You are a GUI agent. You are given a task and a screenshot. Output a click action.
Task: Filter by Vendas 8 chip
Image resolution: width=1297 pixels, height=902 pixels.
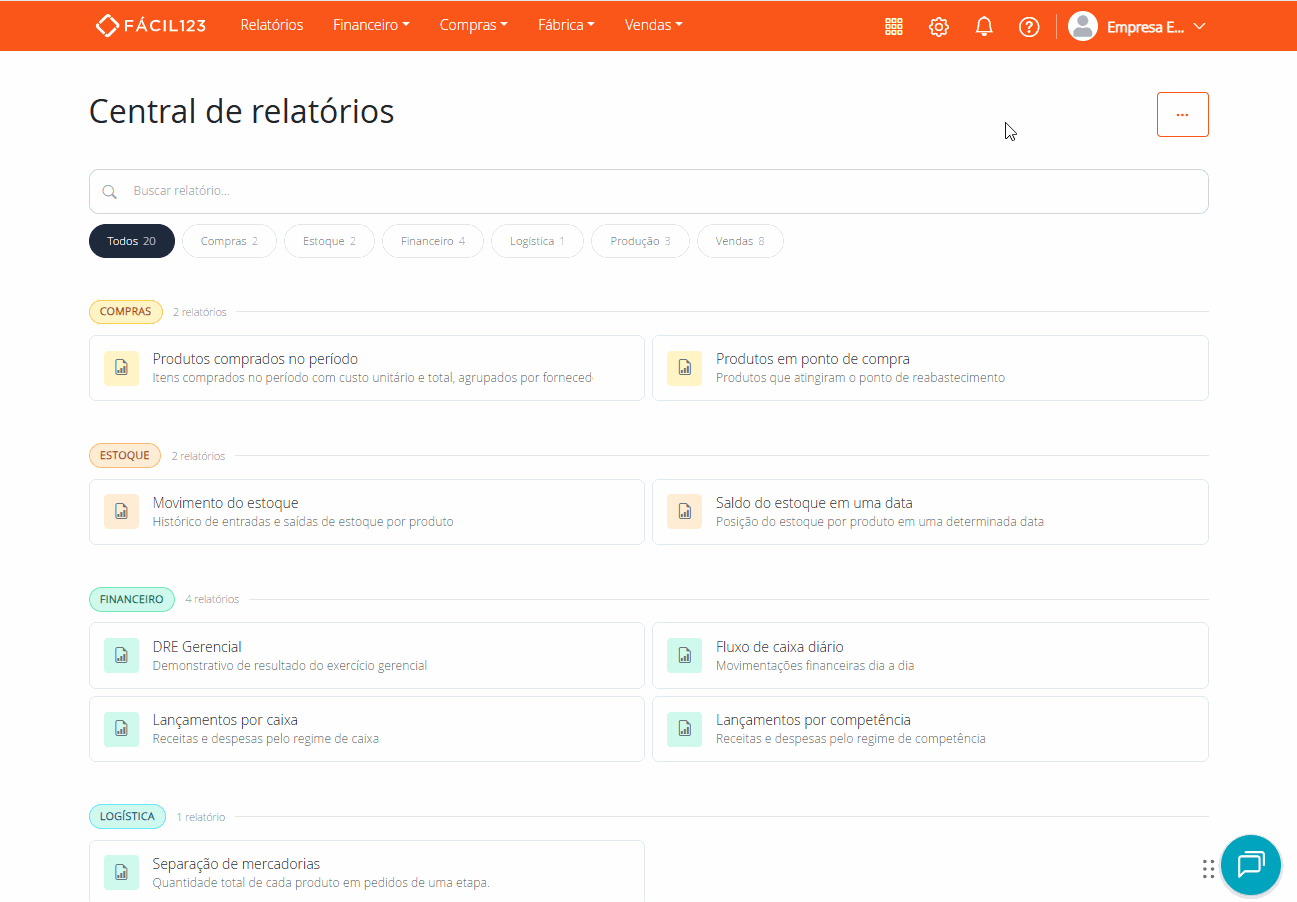(740, 241)
